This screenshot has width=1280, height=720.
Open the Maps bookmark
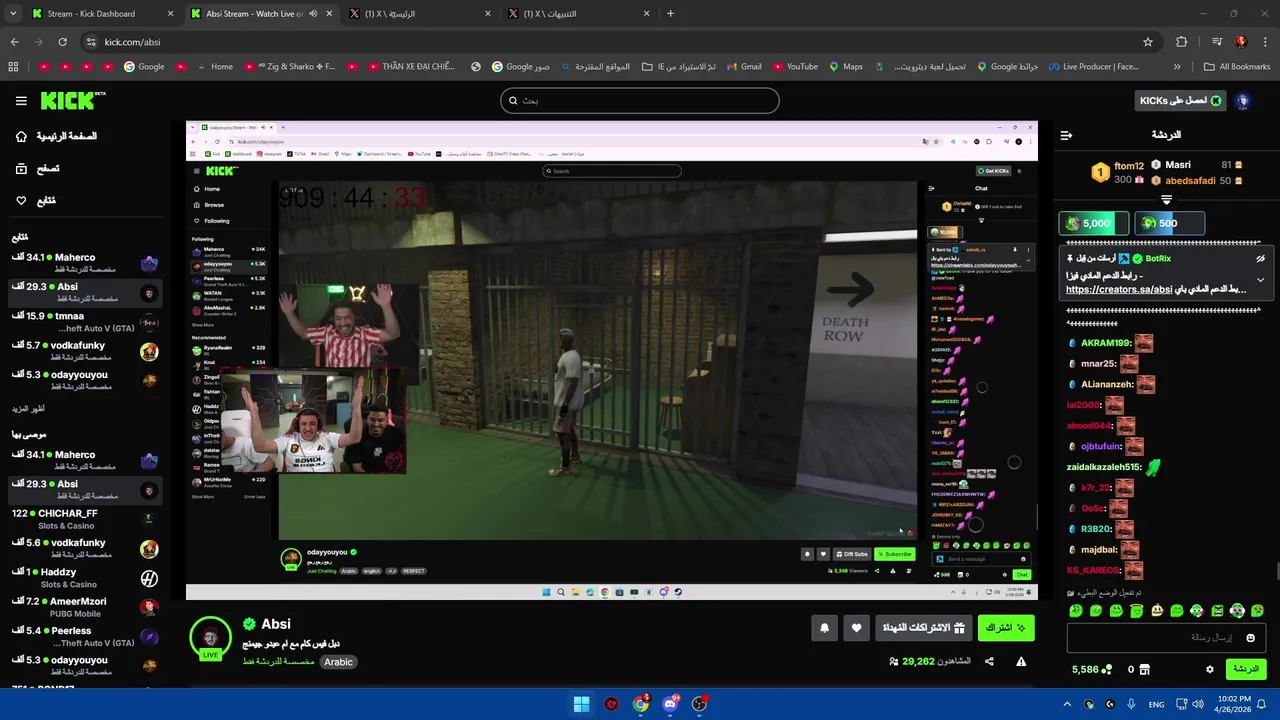[845, 67]
